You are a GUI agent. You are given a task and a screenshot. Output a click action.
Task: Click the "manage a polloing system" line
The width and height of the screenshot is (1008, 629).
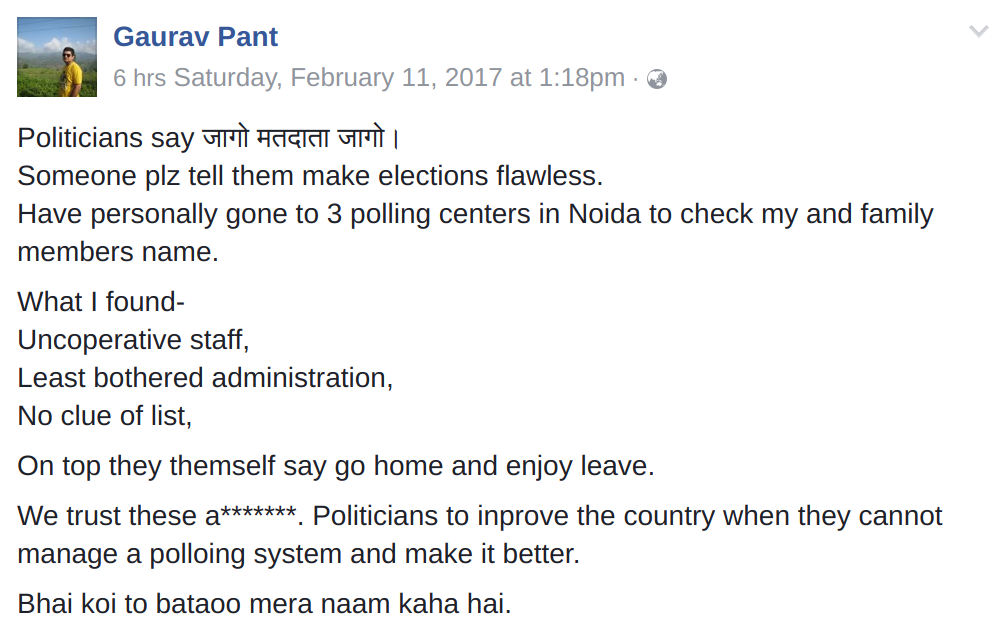[299, 554]
